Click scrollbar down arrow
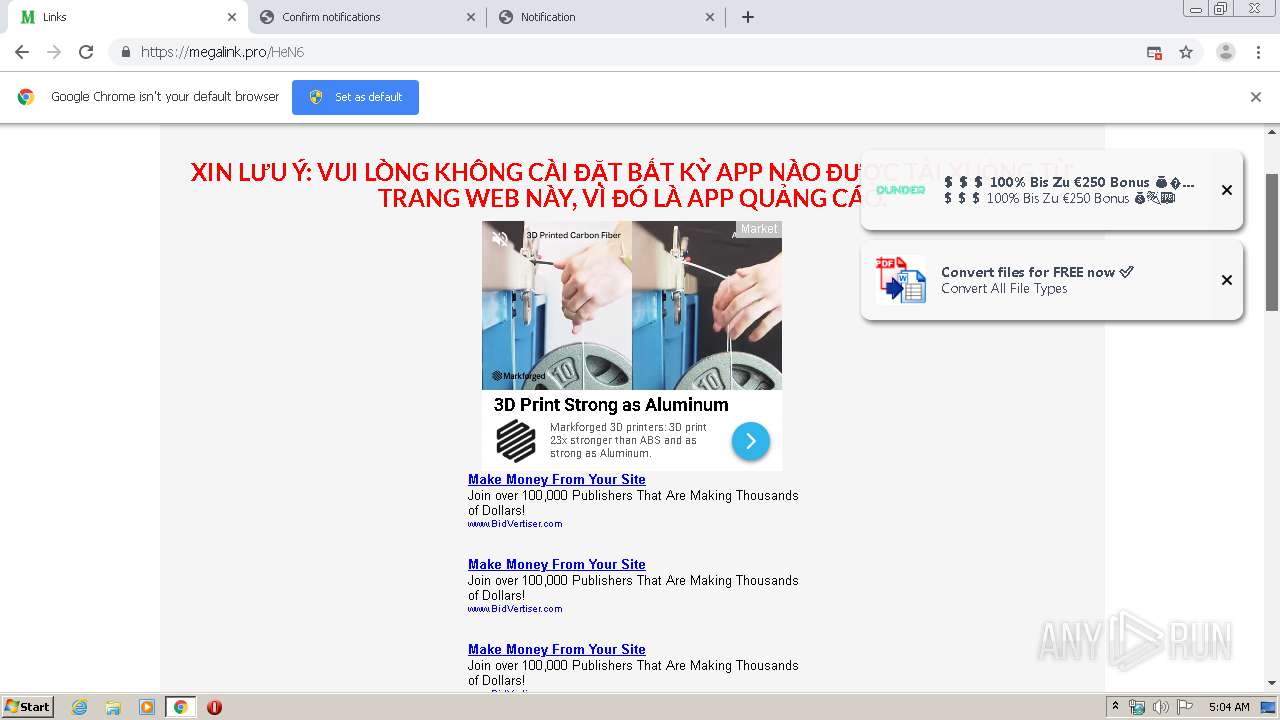1280x720 pixels. tap(1272, 683)
